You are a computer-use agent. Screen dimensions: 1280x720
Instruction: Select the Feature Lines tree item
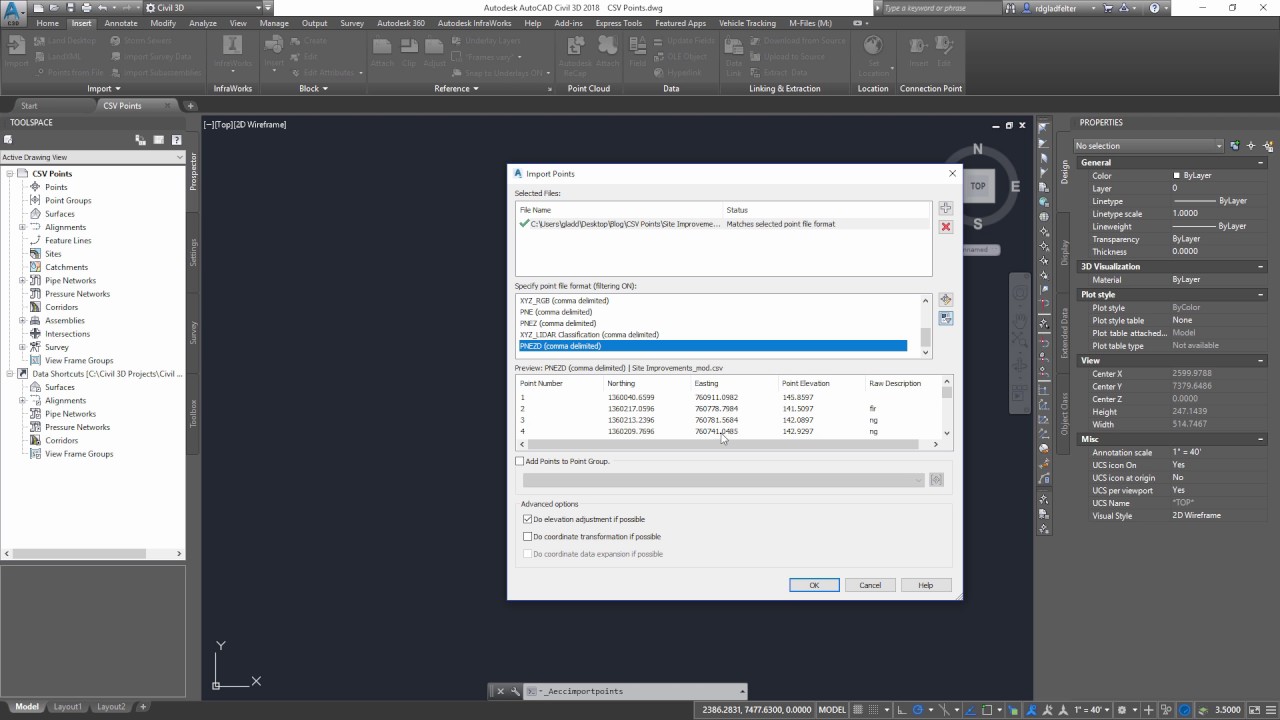click(x=68, y=241)
